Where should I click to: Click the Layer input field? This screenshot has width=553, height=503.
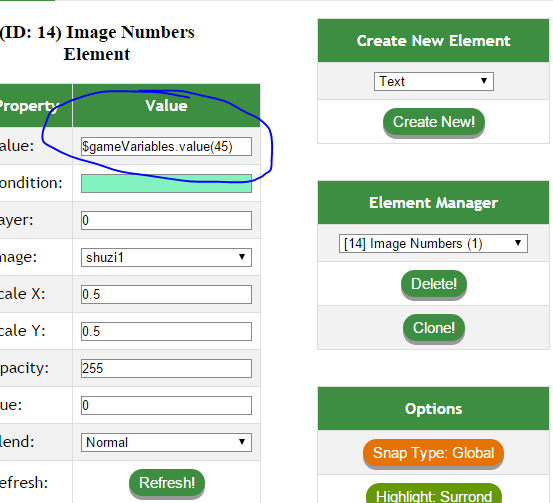coord(166,220)
